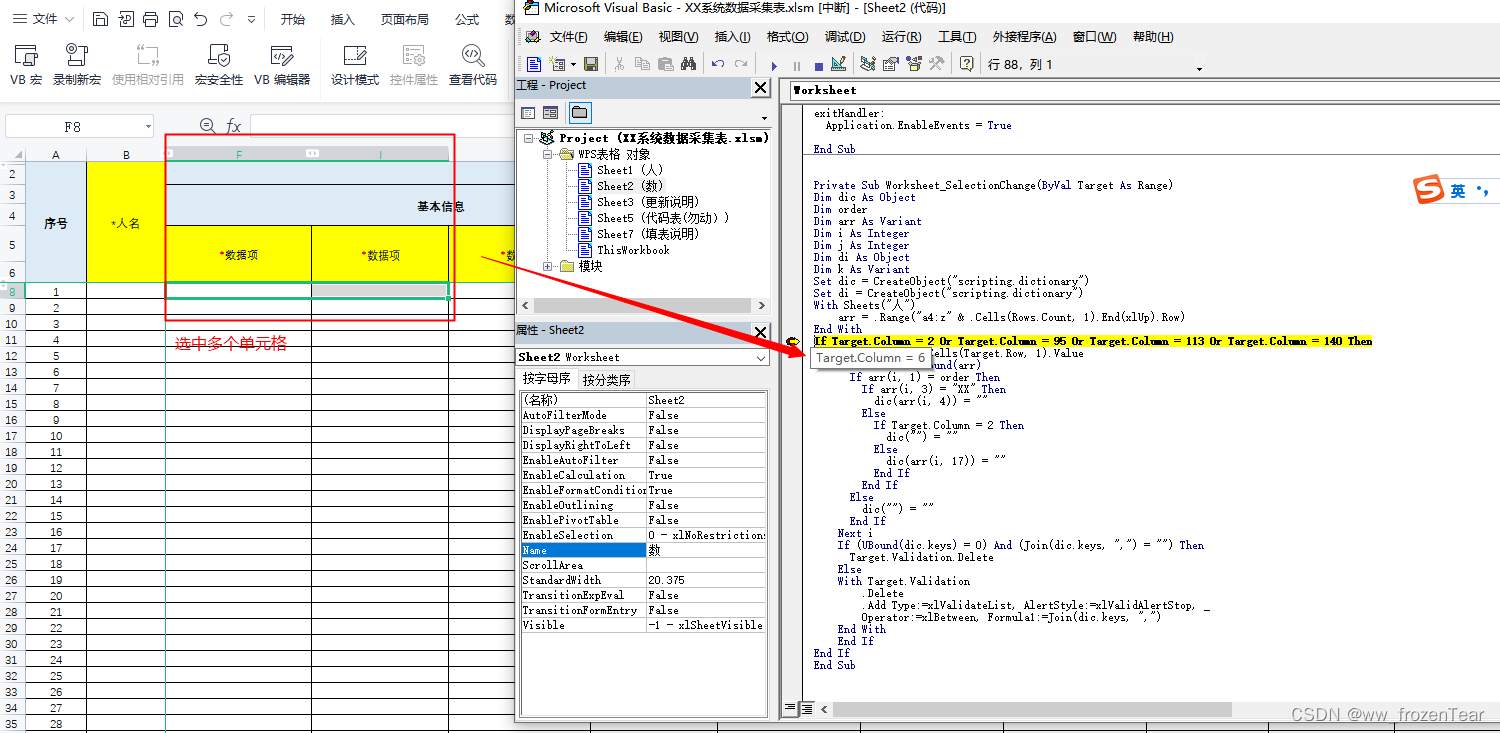1500x733 pixels.
Task: Select ThisWorkbook in project tree
Action: 633,250
